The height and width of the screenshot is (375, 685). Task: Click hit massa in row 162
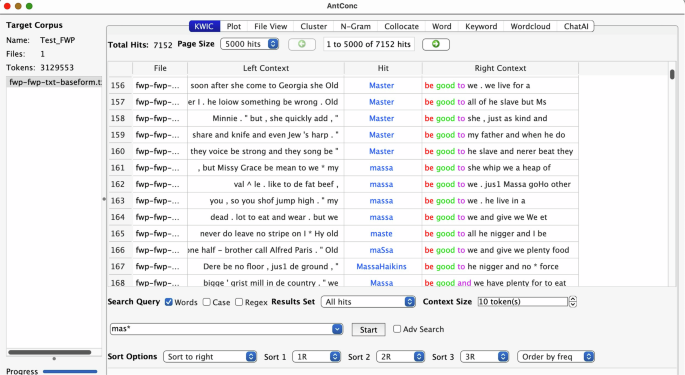click(x=381, y=184)
